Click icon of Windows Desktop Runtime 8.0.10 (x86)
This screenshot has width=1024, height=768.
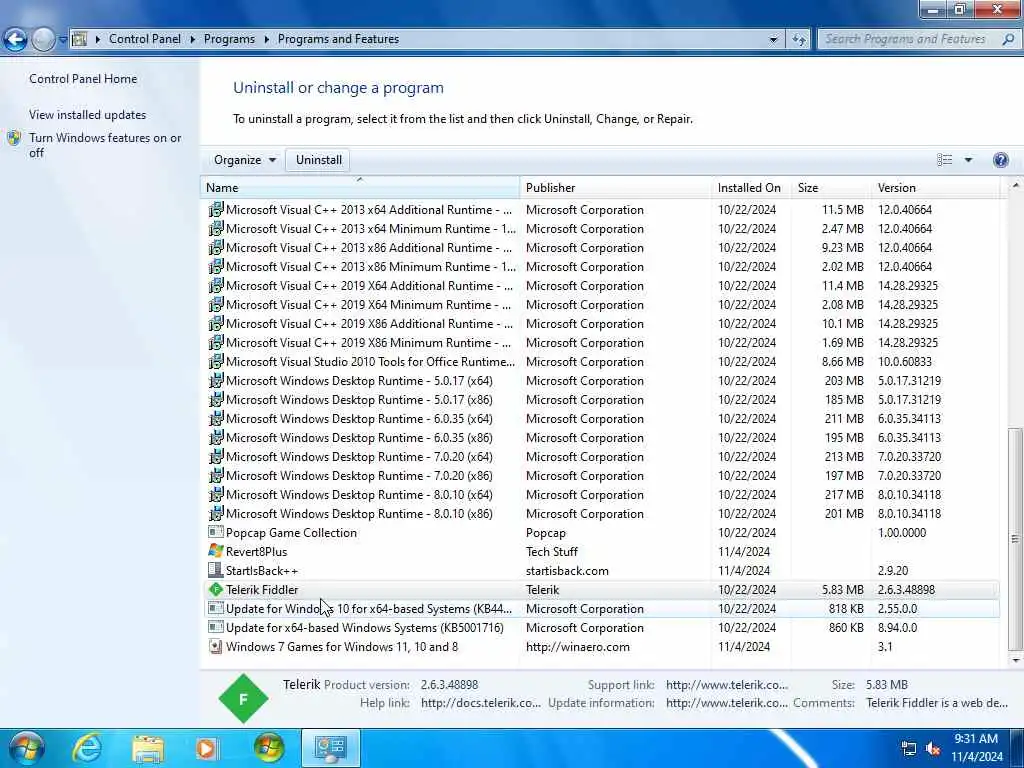click(x=216, y=513)
